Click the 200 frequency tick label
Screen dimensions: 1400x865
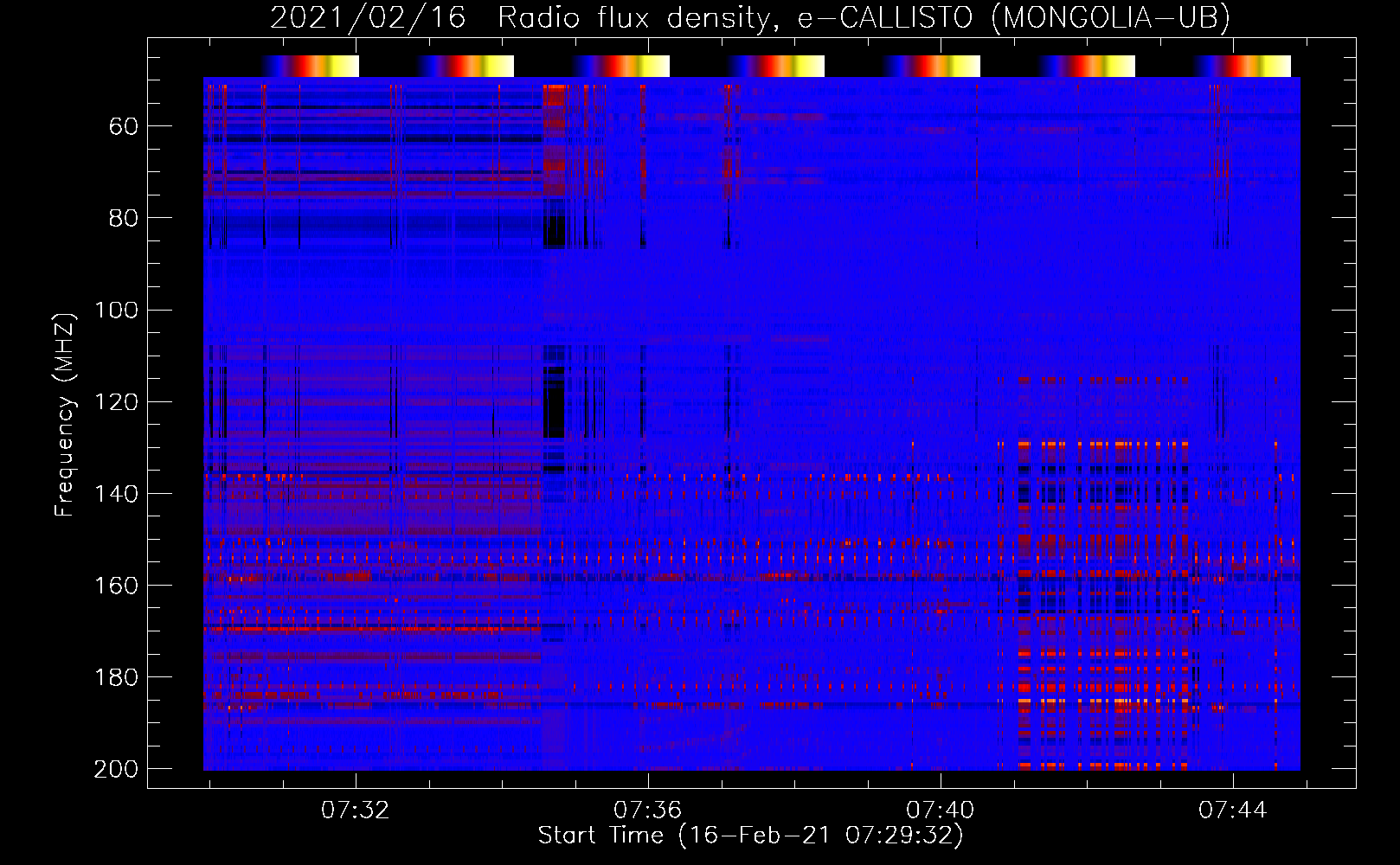pos(116,769)
